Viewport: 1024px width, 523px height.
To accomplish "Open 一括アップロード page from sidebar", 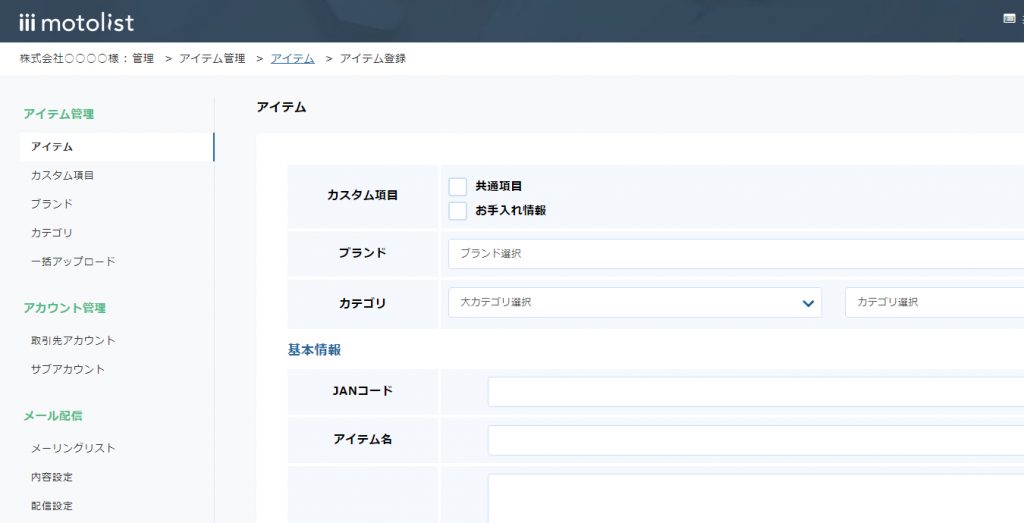I will (x=73, y=262).
